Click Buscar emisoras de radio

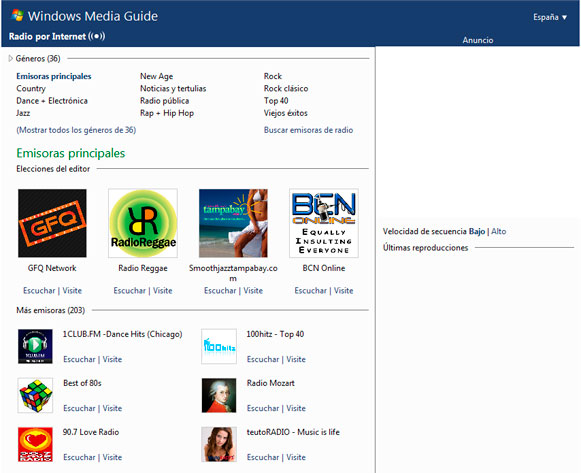point(308,130)
